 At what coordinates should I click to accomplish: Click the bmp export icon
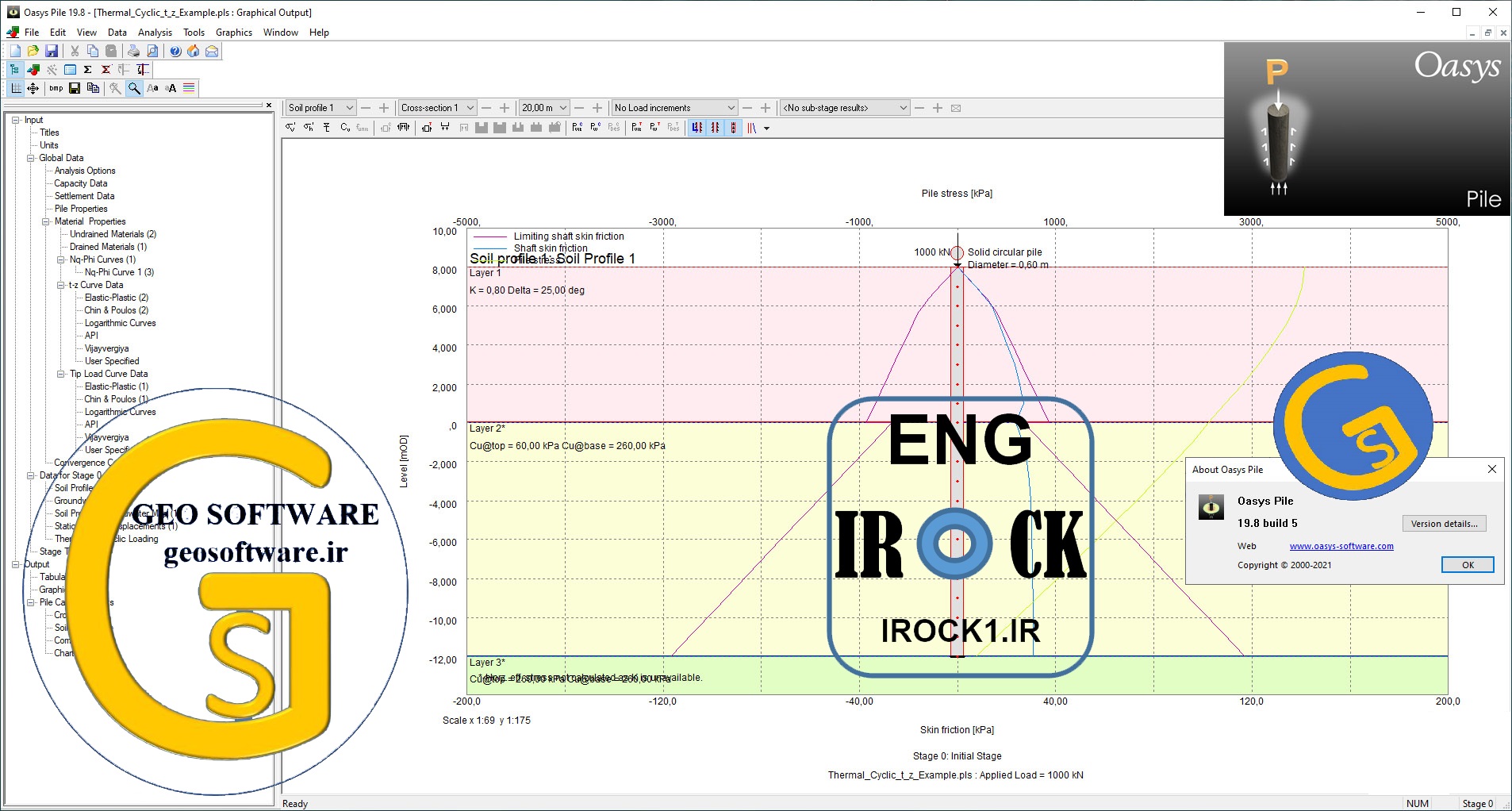(56, 88)
